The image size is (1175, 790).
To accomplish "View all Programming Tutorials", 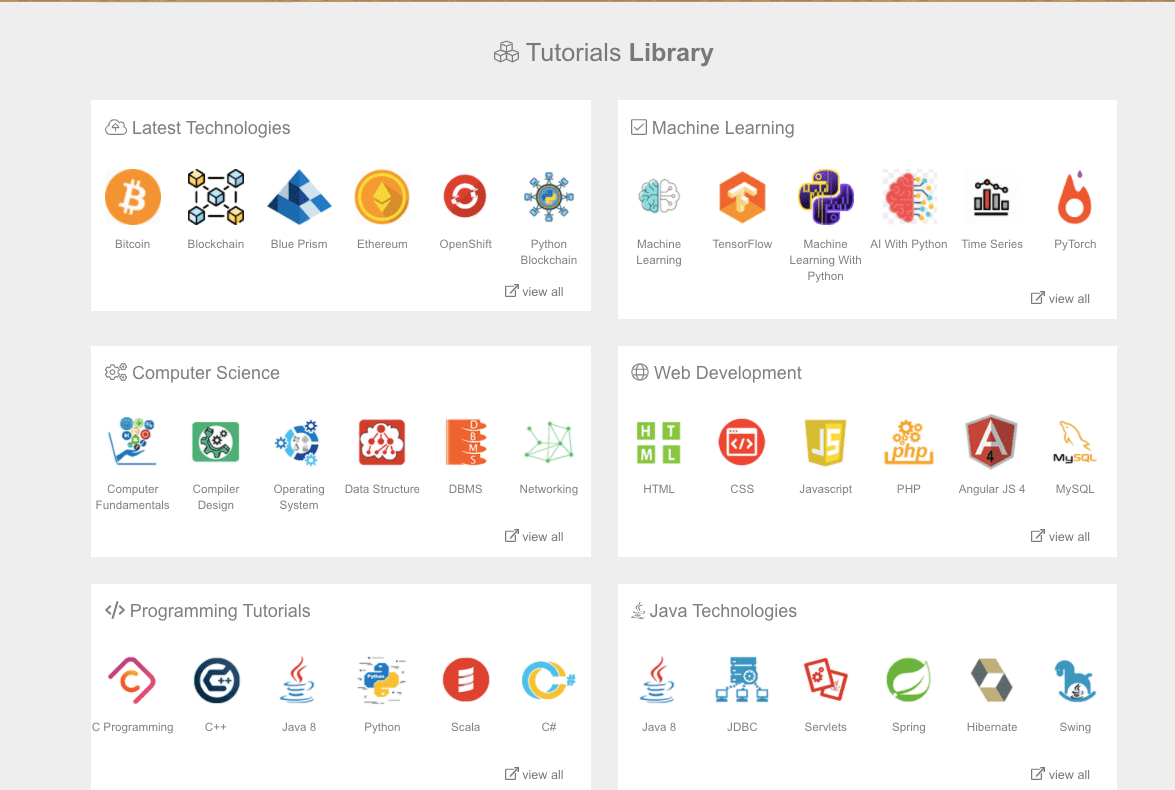I will click(534, 774).
